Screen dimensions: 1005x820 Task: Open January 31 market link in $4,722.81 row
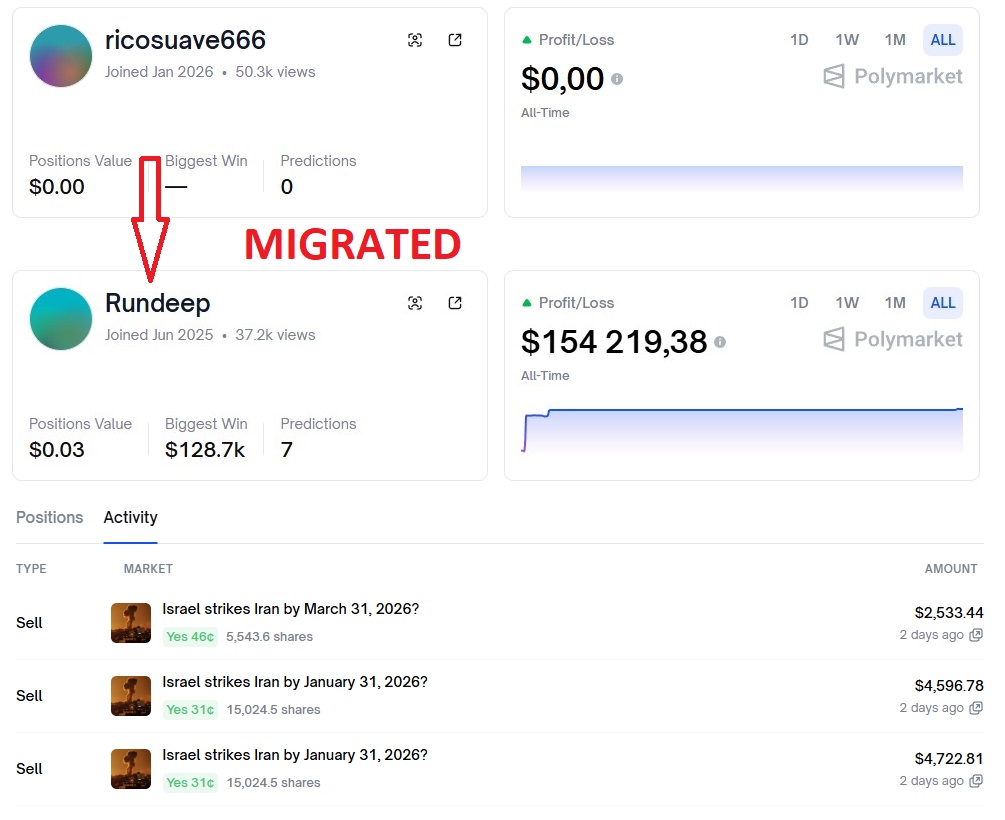coord(295,755)
